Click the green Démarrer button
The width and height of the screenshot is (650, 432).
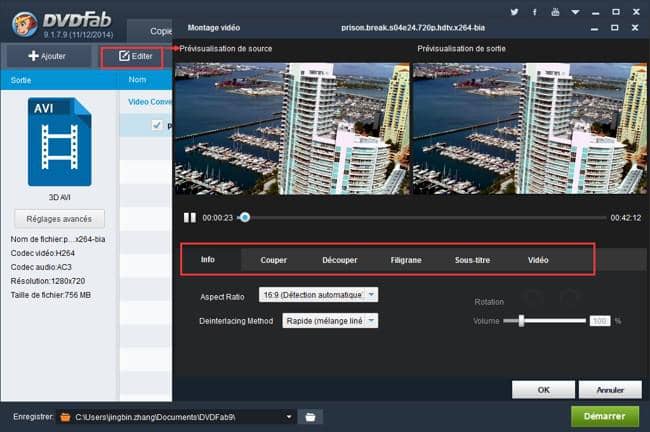605,416
